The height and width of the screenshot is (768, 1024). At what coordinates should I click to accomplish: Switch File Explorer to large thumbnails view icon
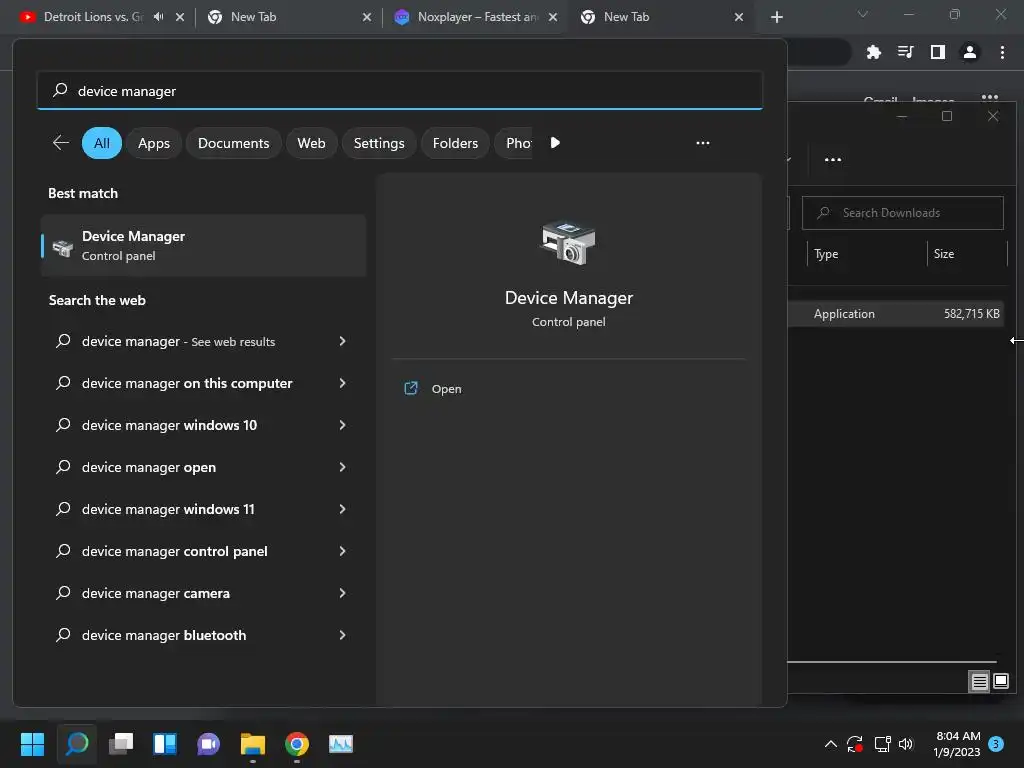pyautogui.click(x=1000, y=682)
